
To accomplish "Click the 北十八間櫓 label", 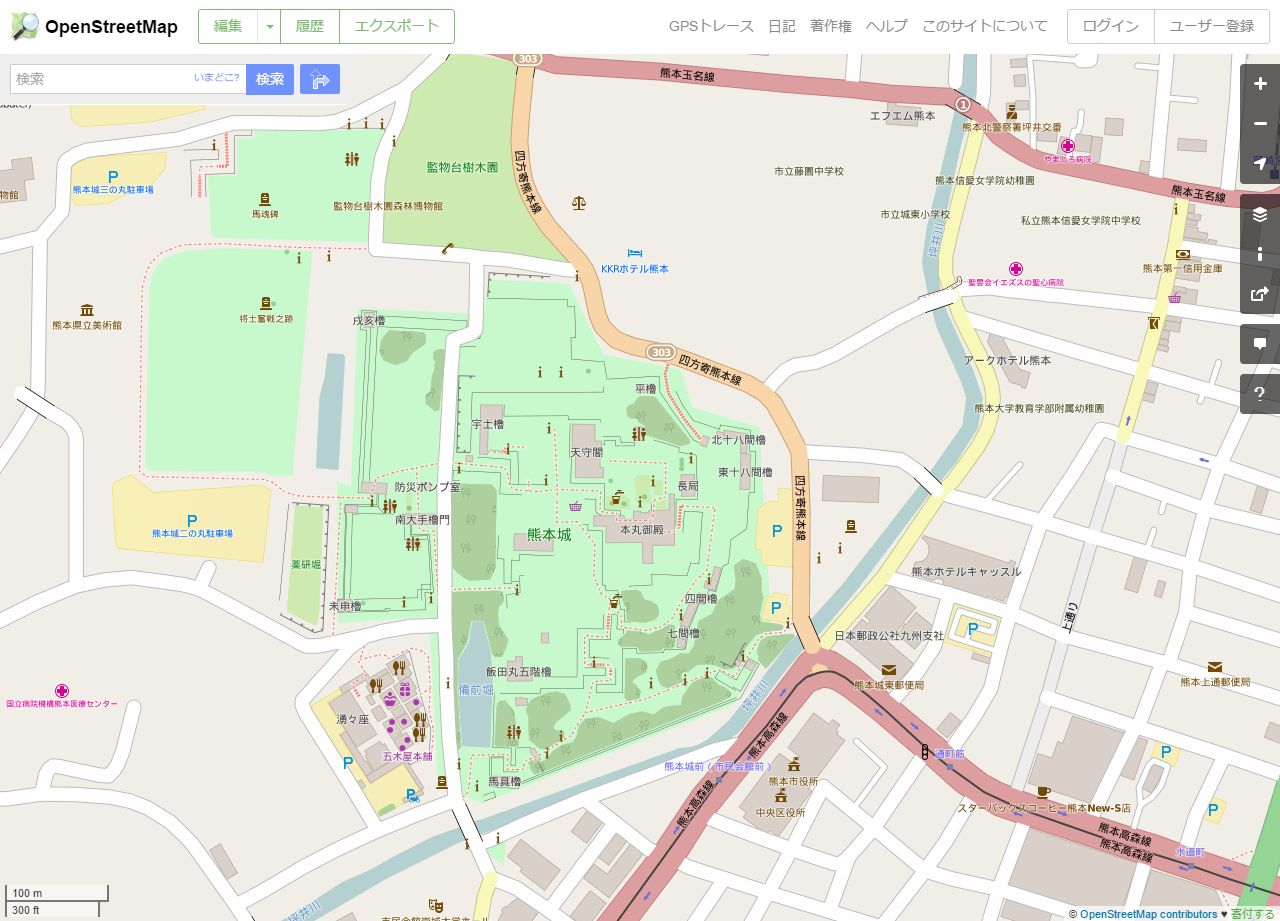I will [x=739, y=440].
